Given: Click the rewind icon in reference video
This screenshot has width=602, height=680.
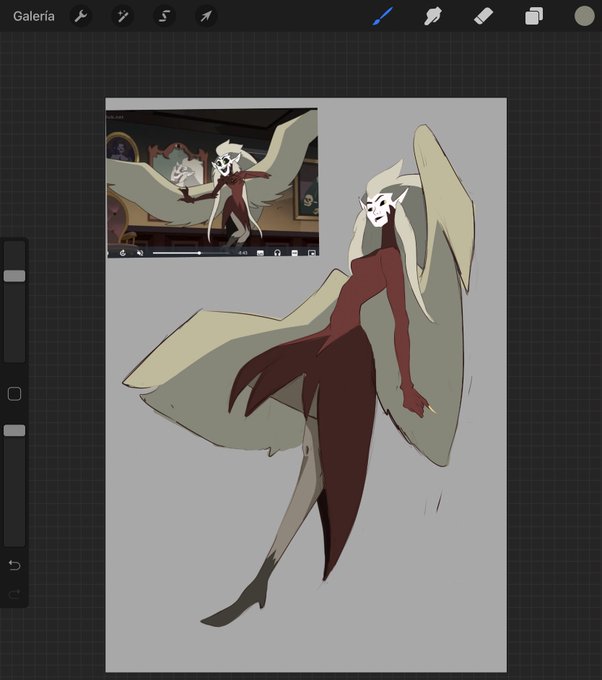Looking at the screenshot, I should coord(123,253).
